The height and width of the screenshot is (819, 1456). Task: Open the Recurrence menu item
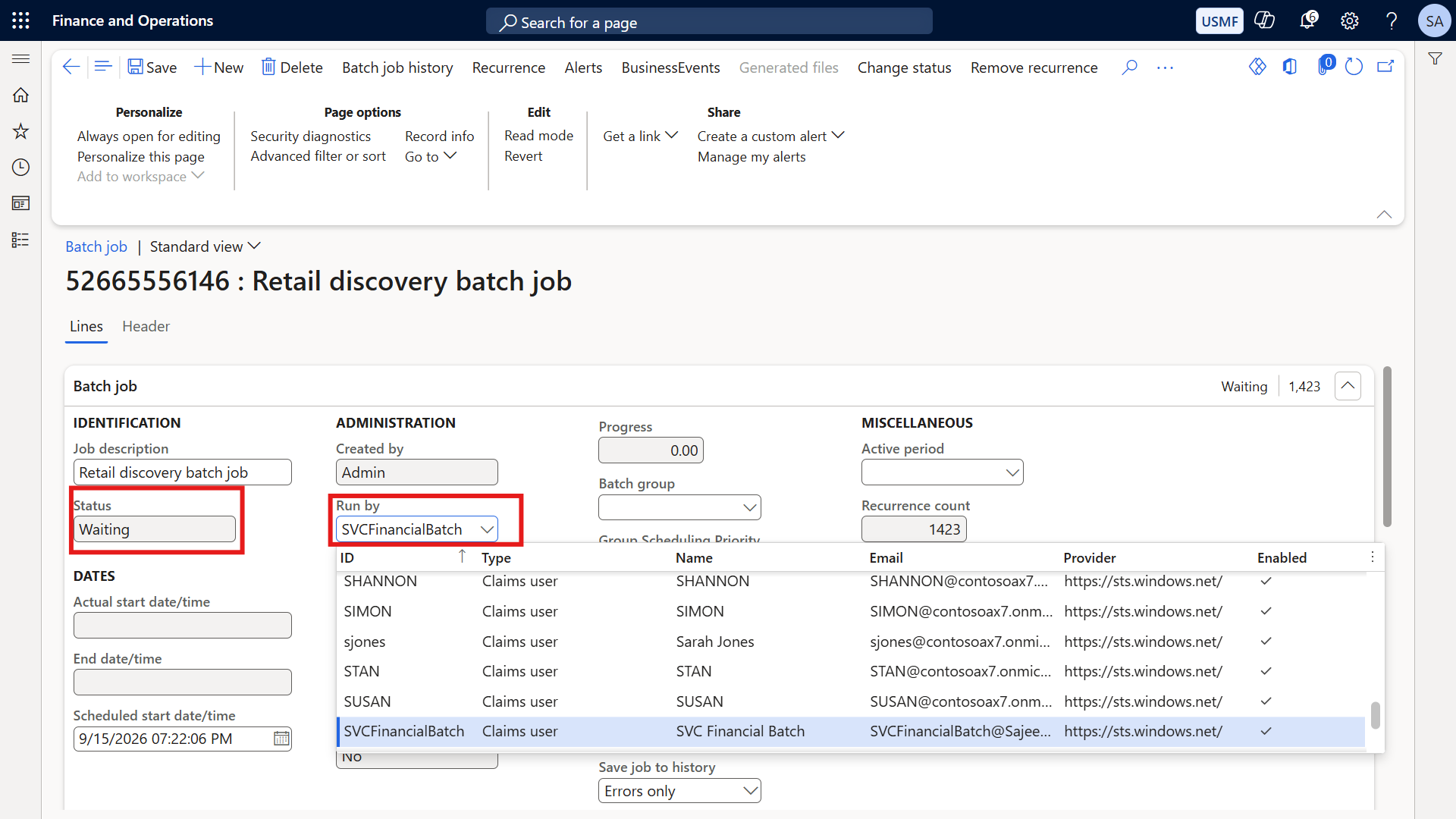508,67
